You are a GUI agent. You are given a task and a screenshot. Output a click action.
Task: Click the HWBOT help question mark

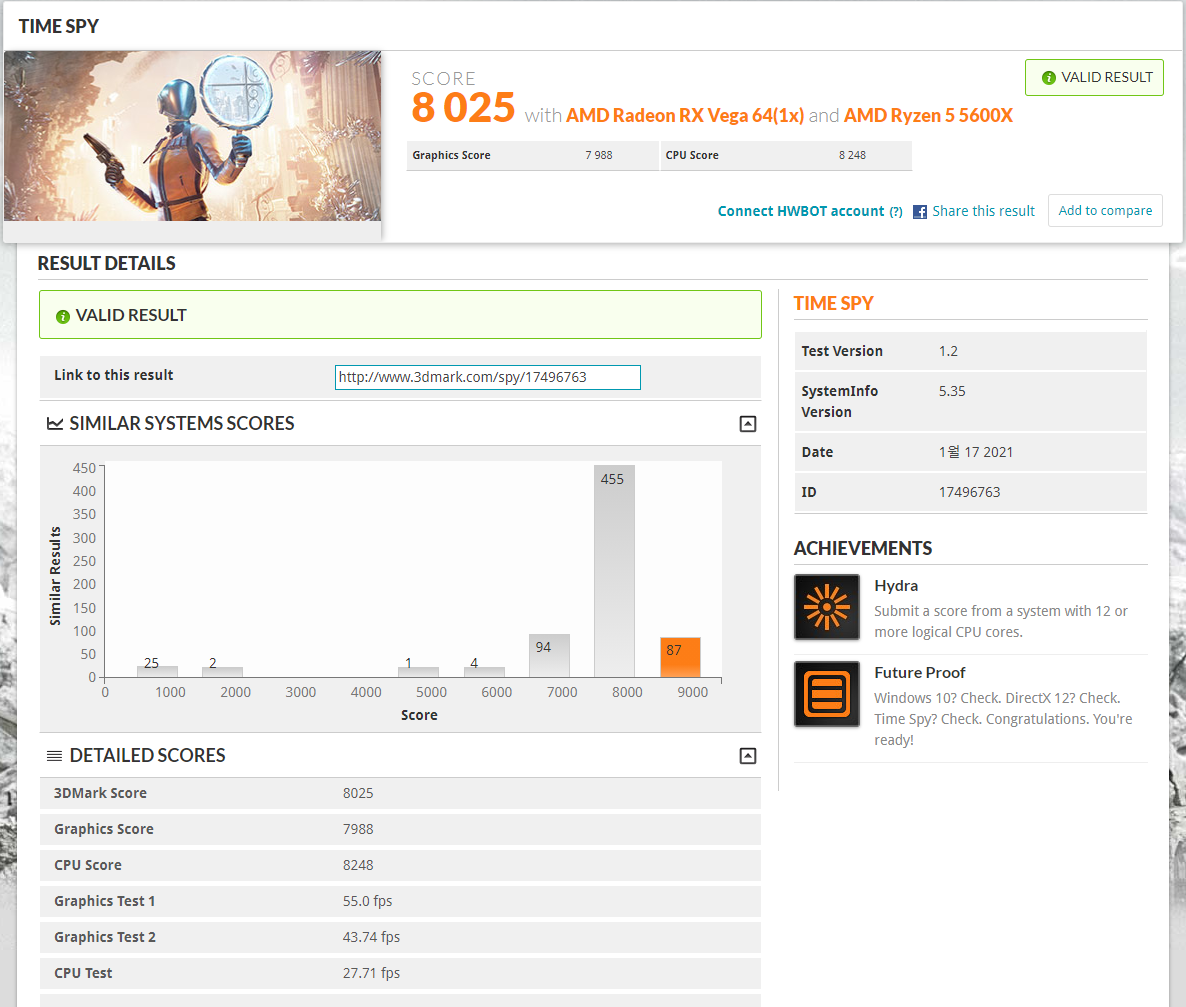pyautogui.click(x=896, y=212)
